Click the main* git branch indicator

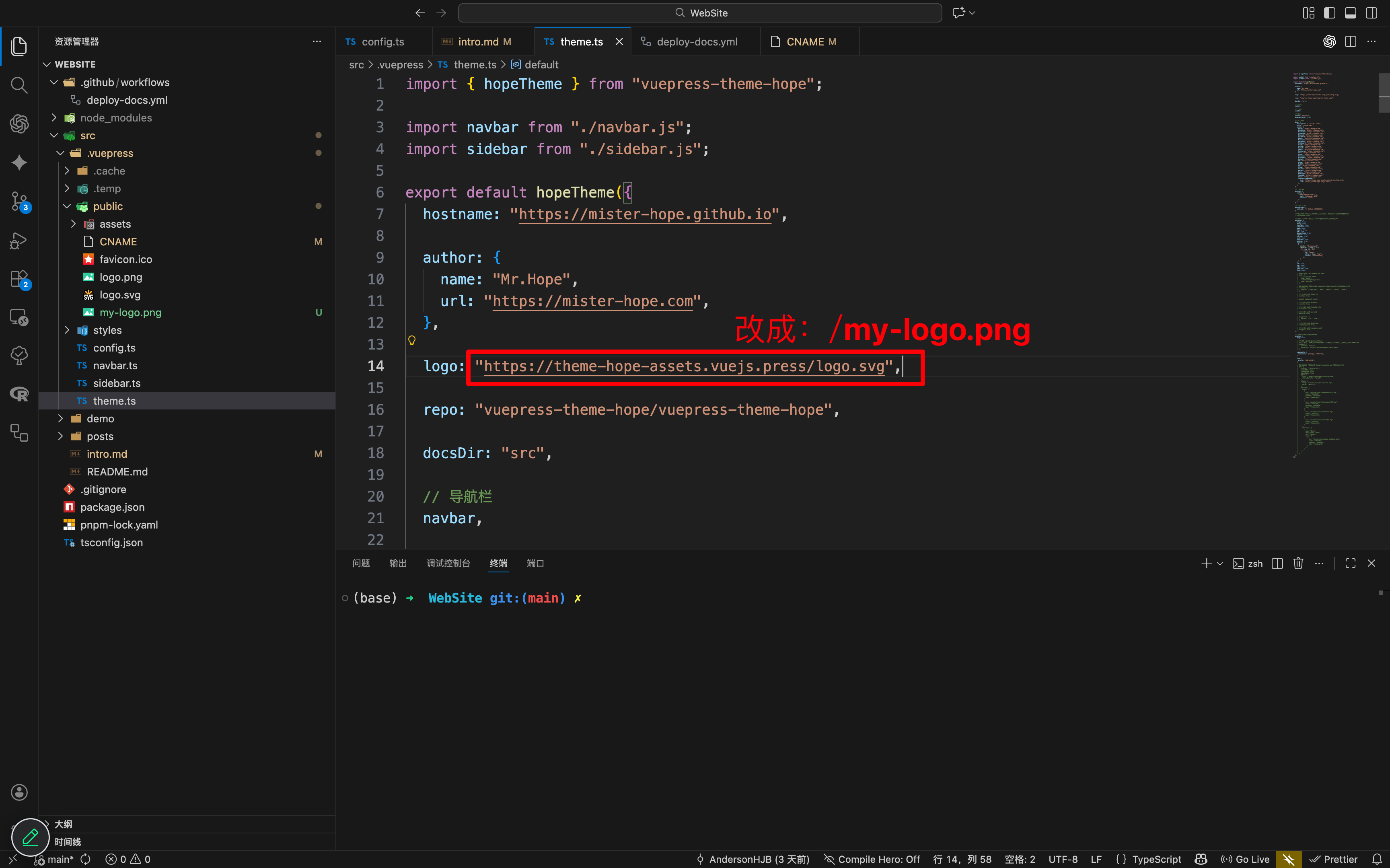(x=55, y=859)
